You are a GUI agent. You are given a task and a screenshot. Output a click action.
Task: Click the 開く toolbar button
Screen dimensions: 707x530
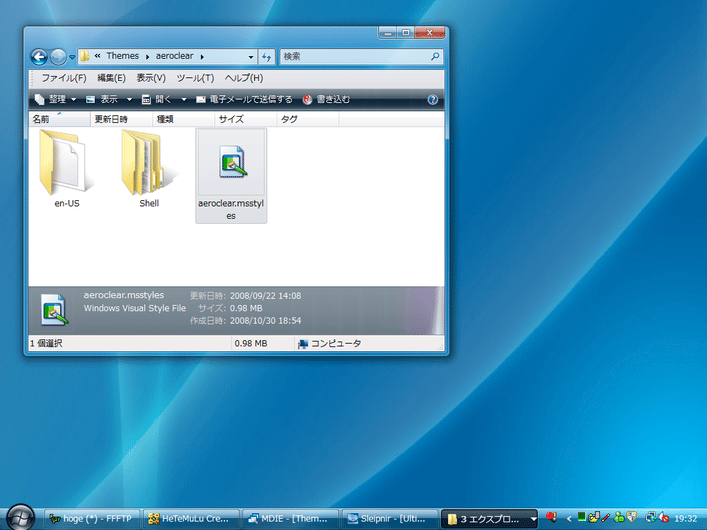tap(157, 99)
